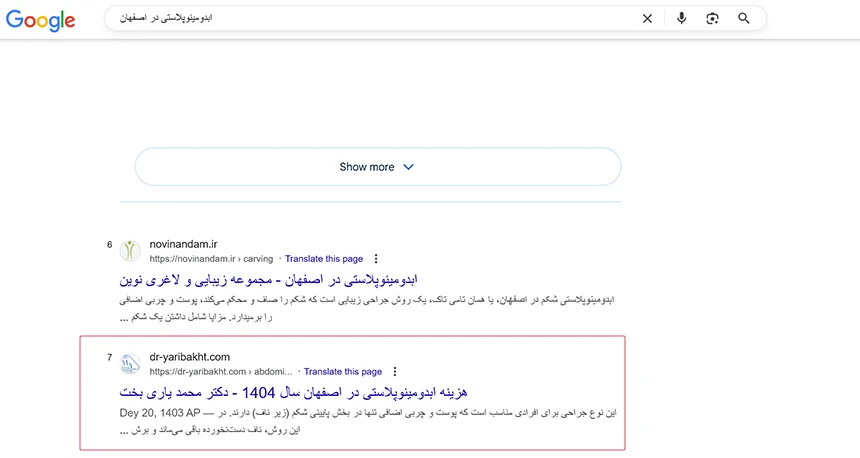Open the novinandam.ir result title link
Image resolution: width=860 pixels, height=458 pixels.
click(268, 279)
